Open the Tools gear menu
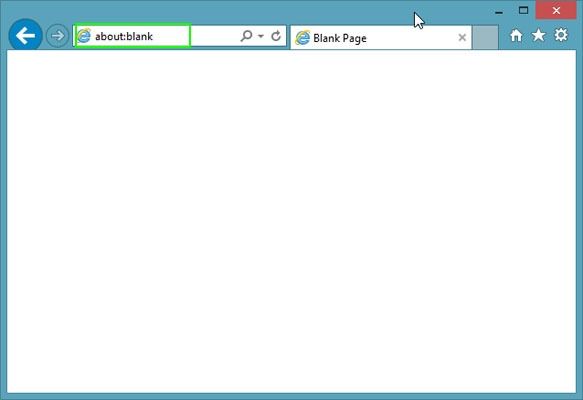 point(561,35)
